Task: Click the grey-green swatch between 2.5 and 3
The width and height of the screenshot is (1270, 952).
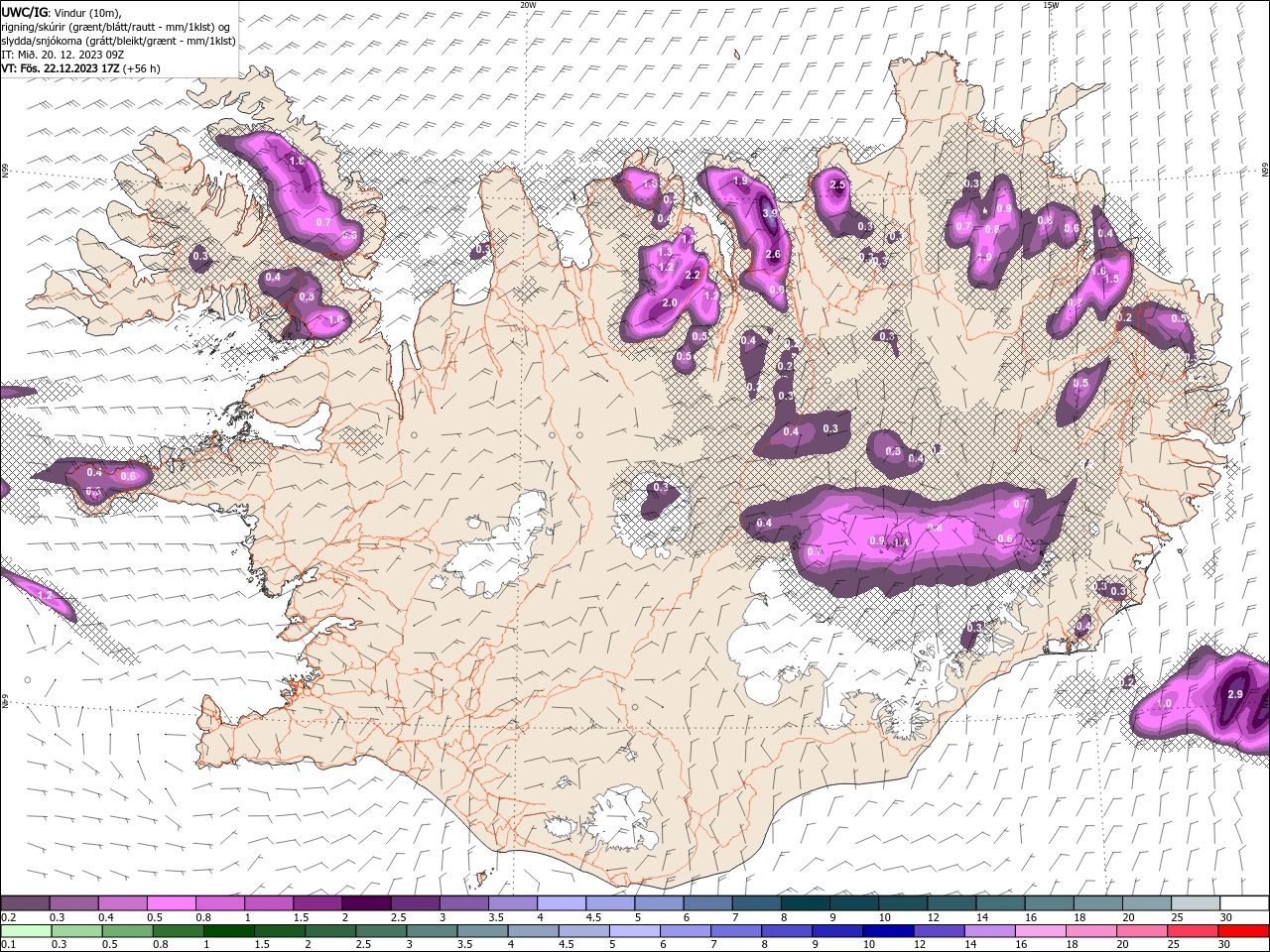Action: pyautogui.click(x=380, y=931)
